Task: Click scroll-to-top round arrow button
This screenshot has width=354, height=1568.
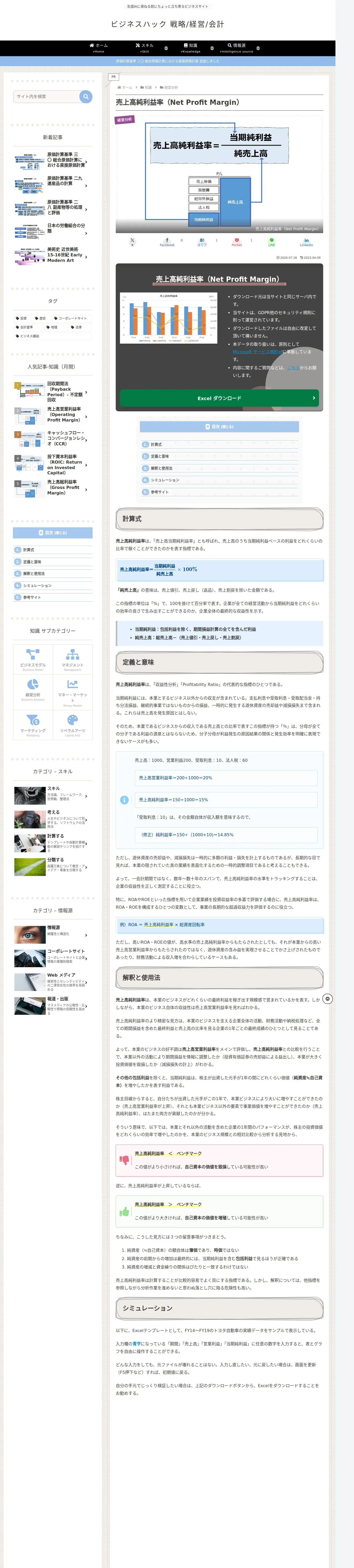Action: point(328,999)
